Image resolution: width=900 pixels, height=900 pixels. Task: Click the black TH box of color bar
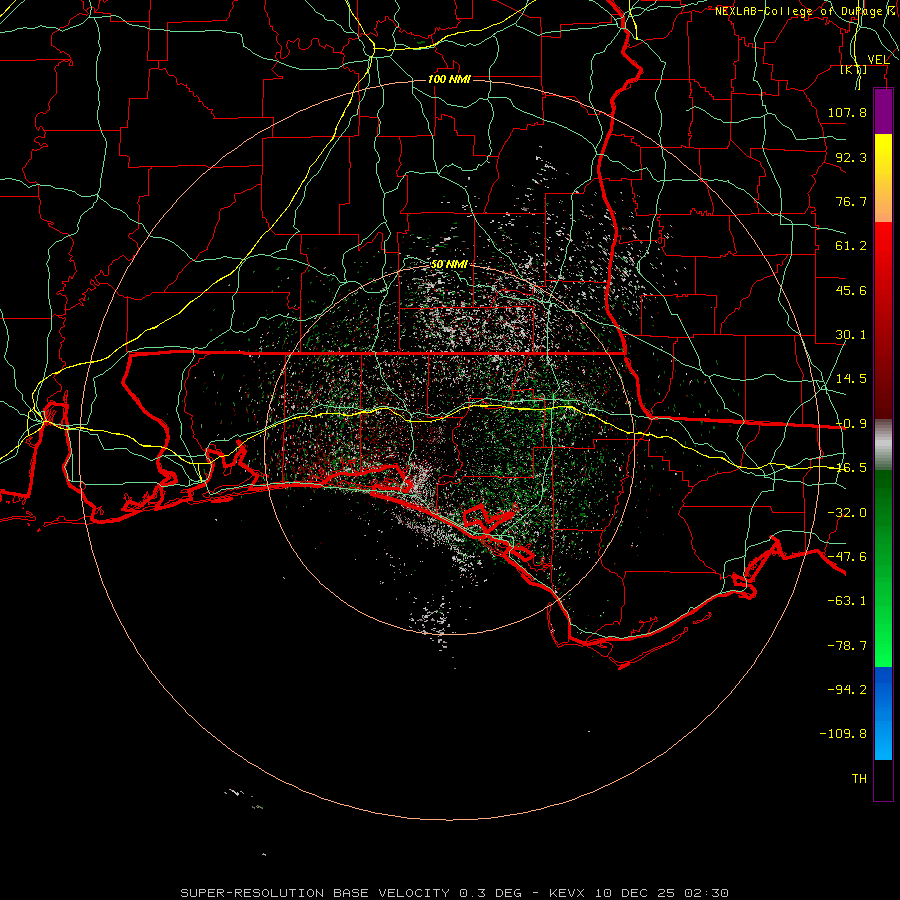(x=883, y=779)
